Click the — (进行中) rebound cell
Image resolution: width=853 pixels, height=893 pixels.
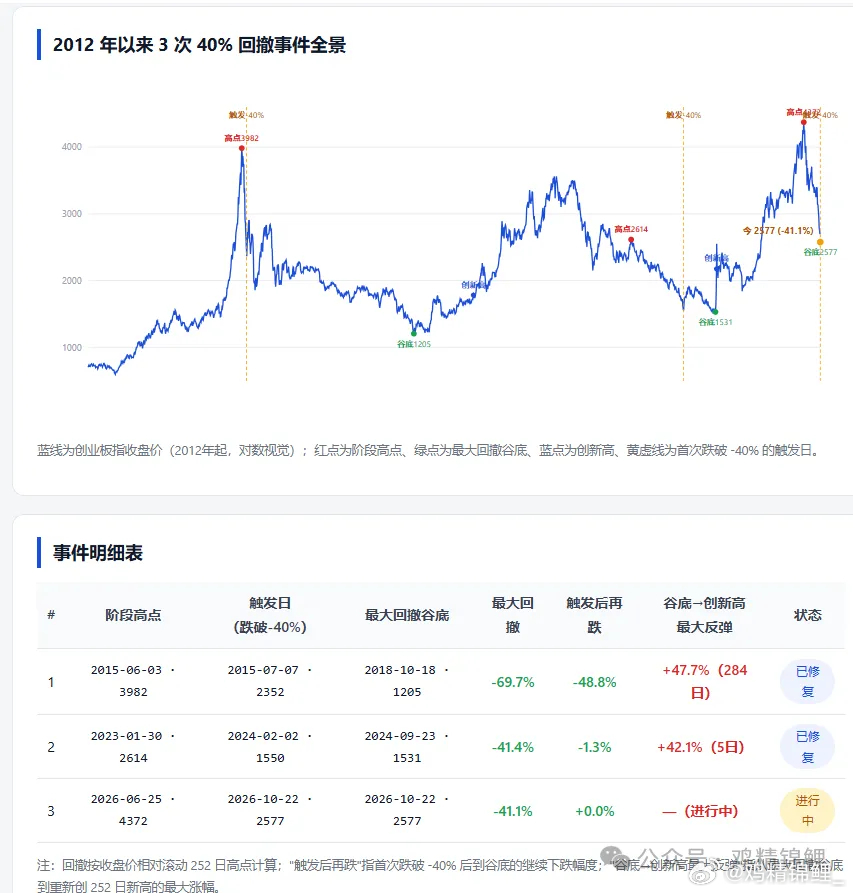click(x=700, y=811)
